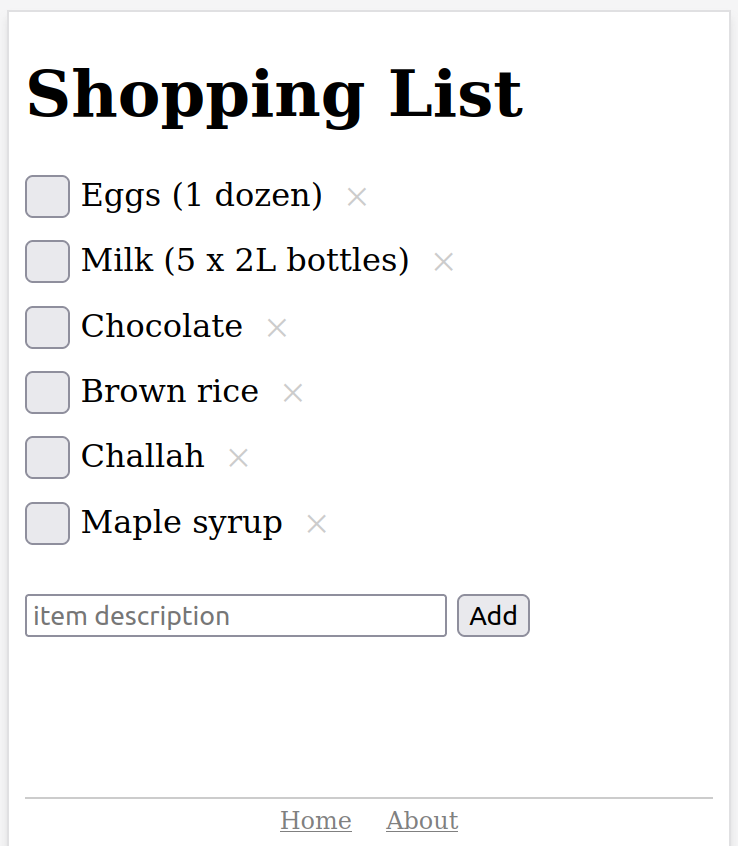Remove Challah with the × icon
Viewport: 738px width, 846px height.
(x=238, y=458)
